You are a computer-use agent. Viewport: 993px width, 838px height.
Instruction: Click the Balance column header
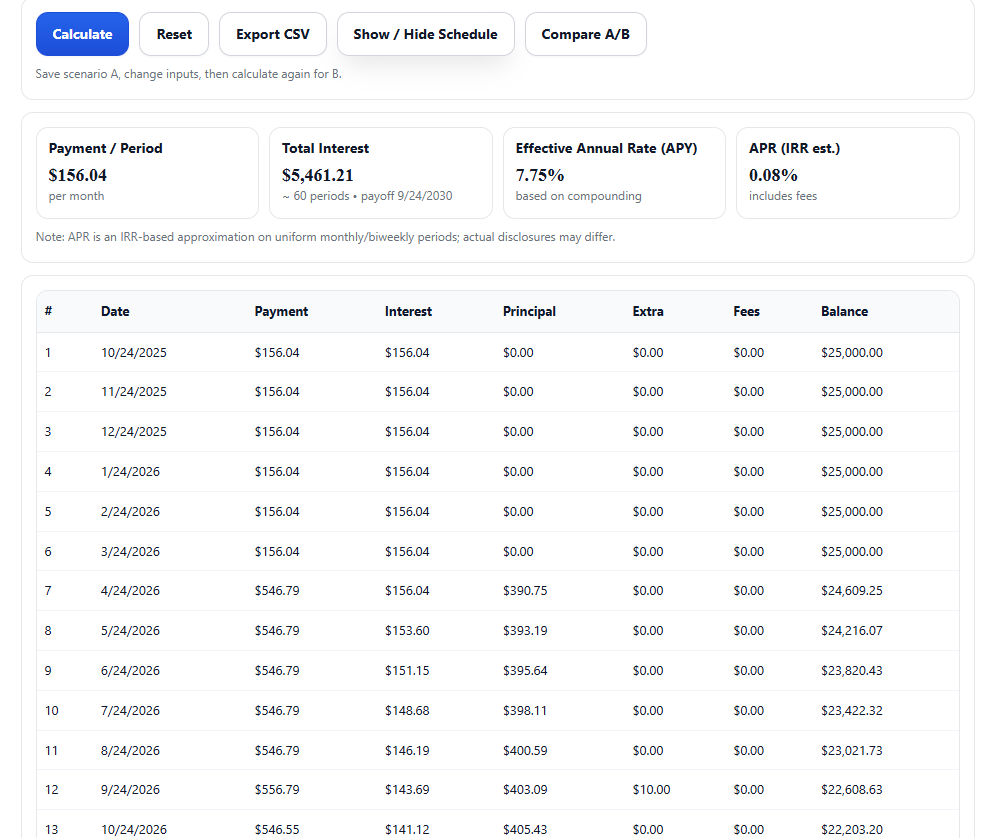[845, 311]
